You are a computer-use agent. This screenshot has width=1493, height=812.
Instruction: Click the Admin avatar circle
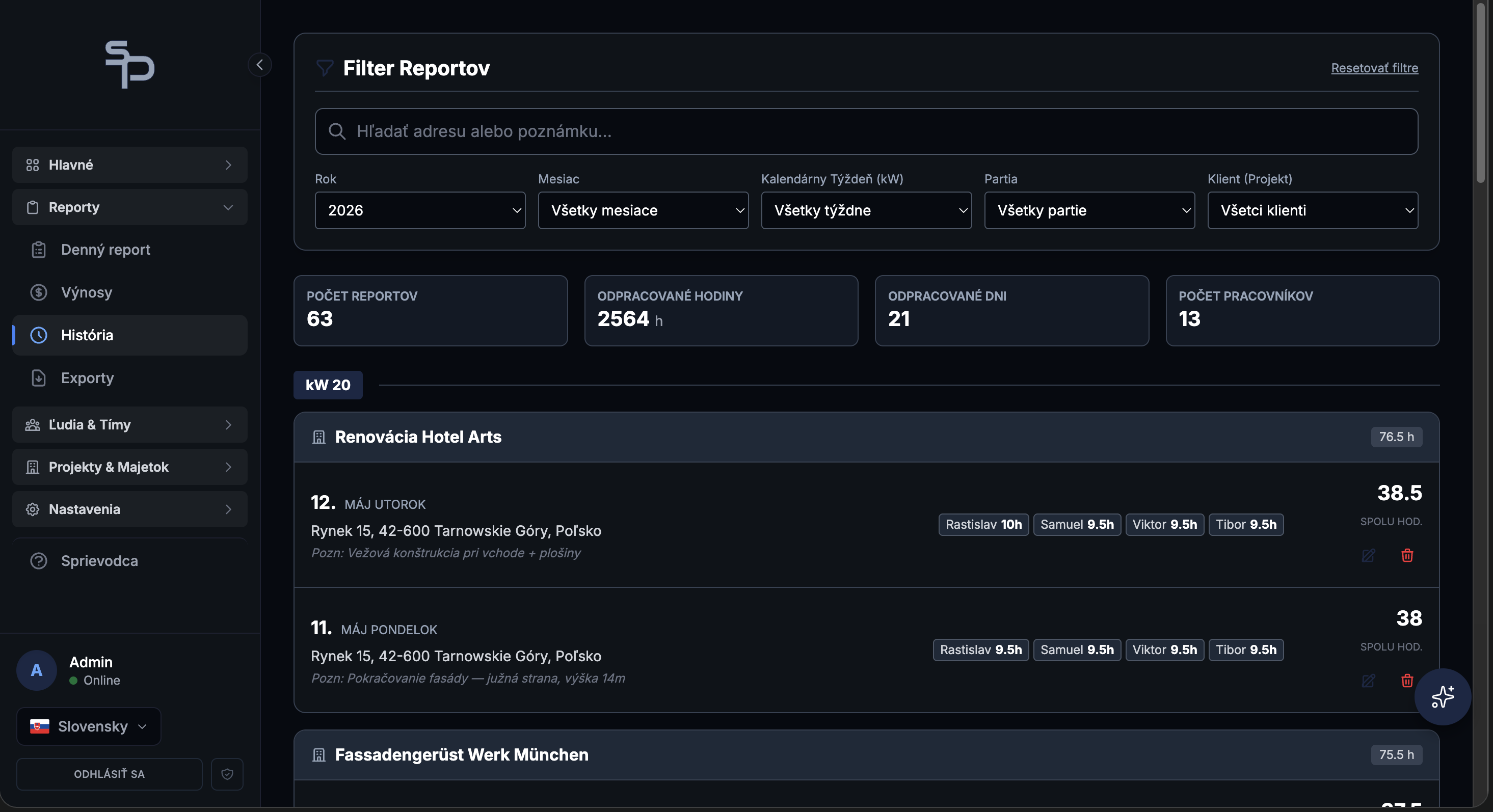click(37, 670)
